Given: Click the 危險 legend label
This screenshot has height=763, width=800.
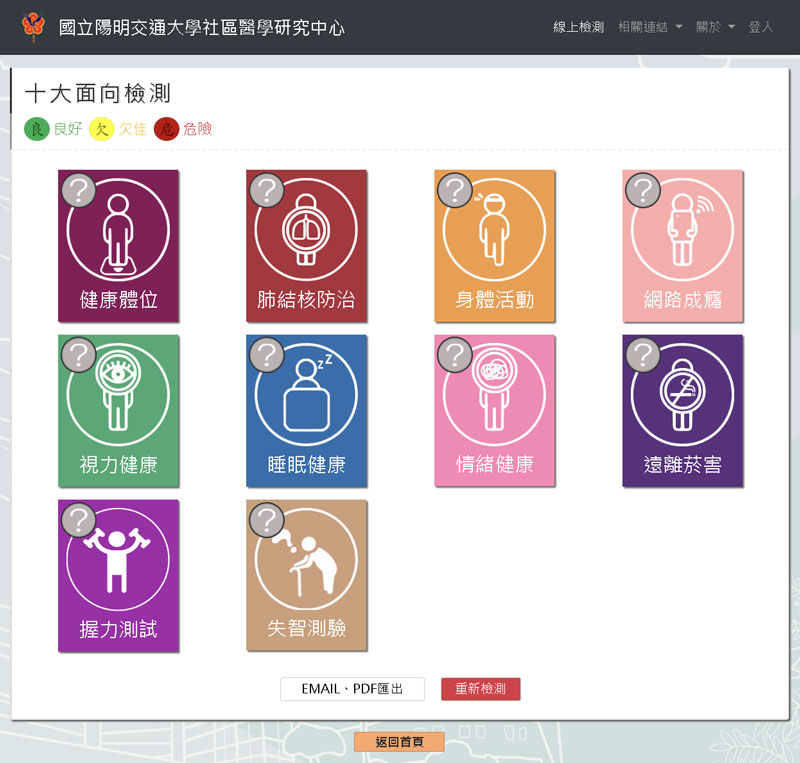Looking at the screenshot, I should pos(197,129).
